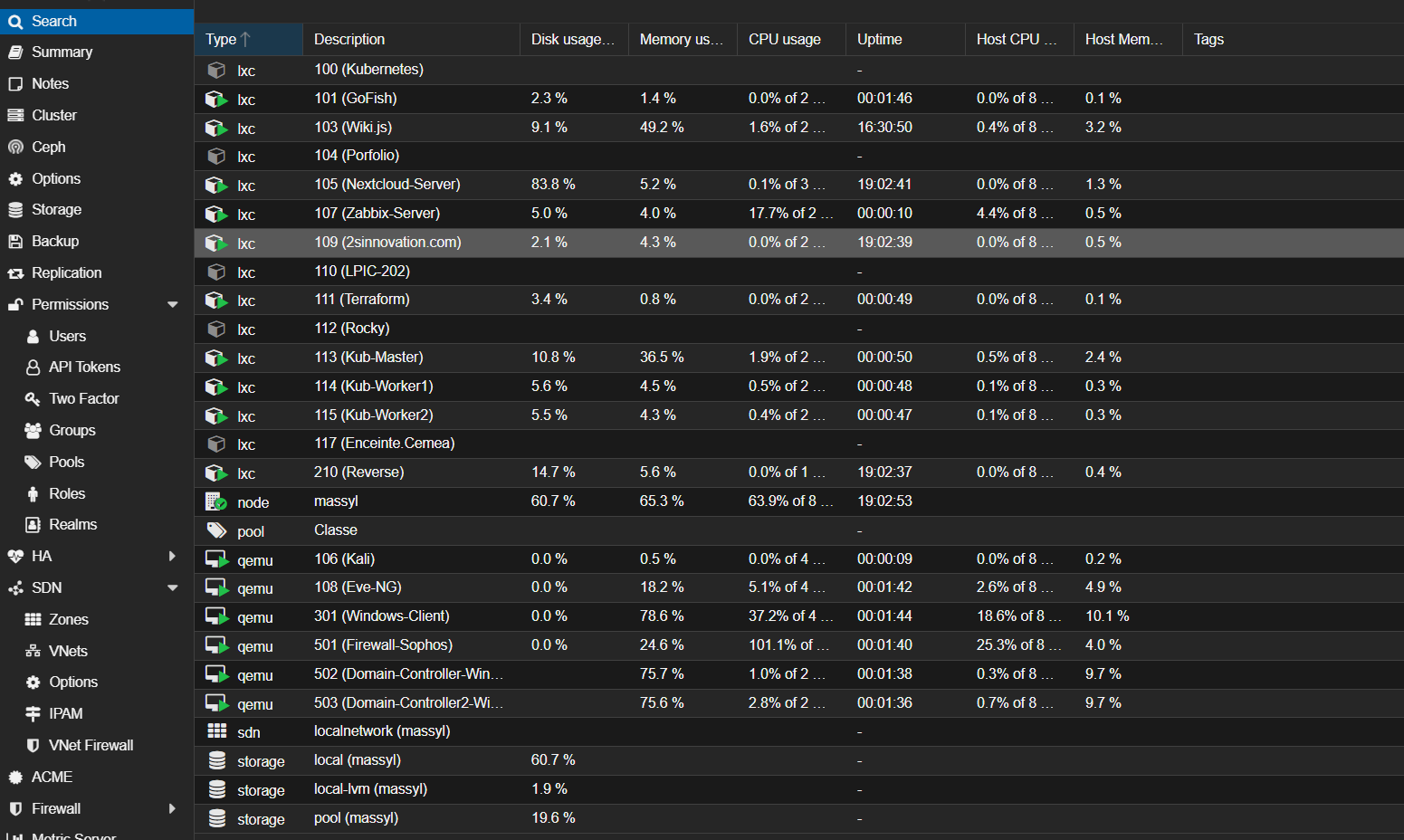Open the Two Factor authentication settings
Screen dimensions: 1404x840
(82, 398)
